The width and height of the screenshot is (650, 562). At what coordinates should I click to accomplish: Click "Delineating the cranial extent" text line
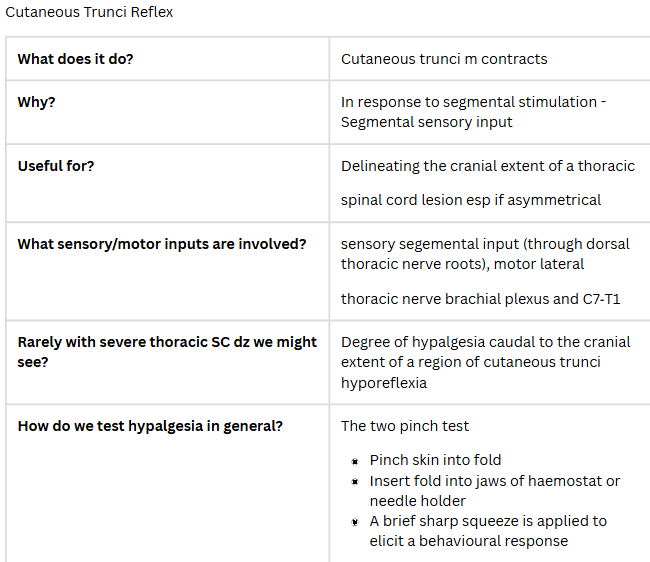click(487, 166)
